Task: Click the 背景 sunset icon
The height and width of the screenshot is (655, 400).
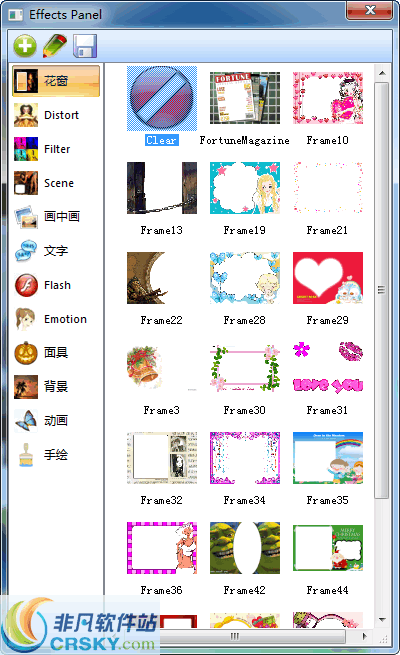Action: pos(26,387)
